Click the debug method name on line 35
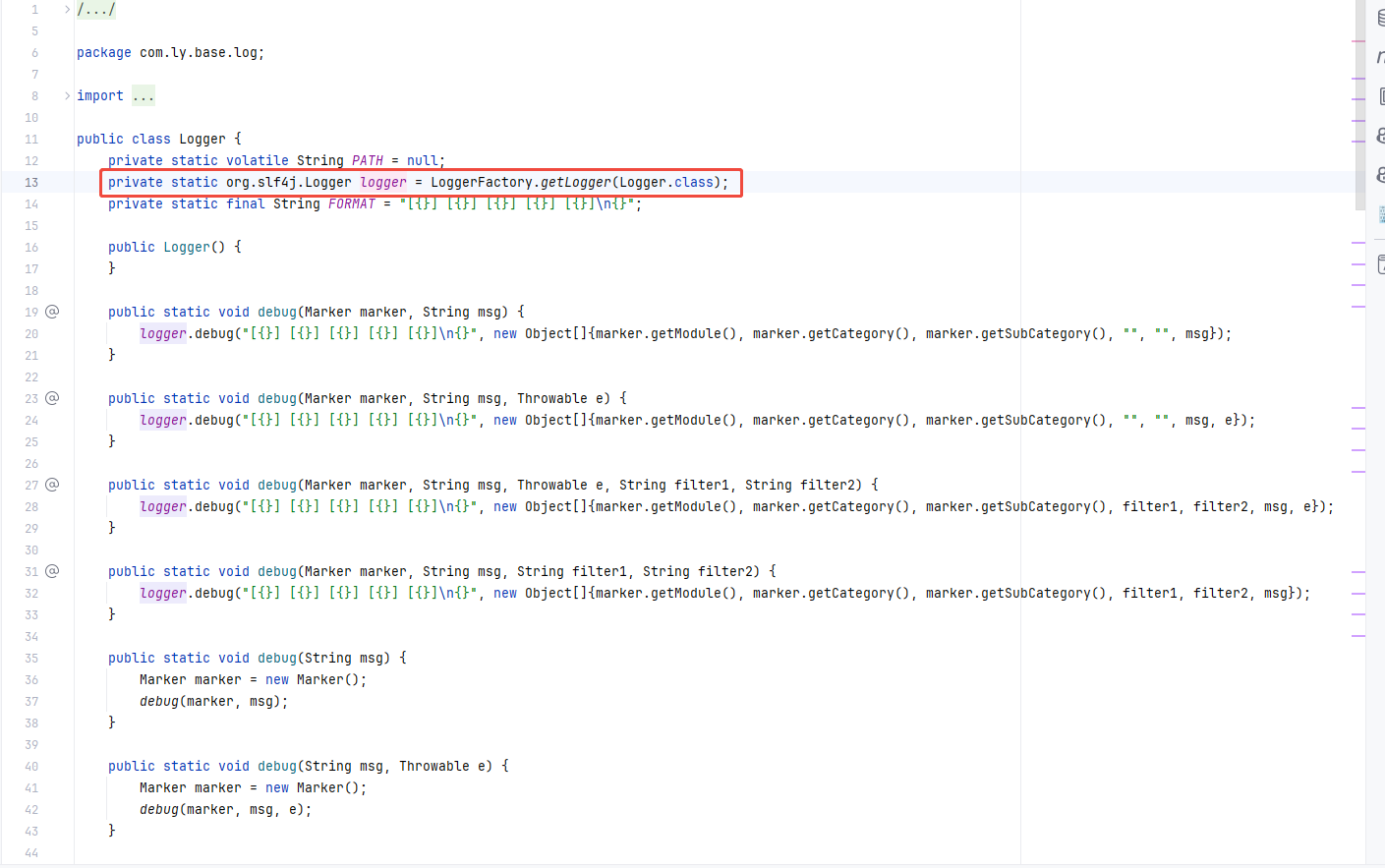This screenshot has width=1385, height=868. pyautogui.click(x=276, y=658)
